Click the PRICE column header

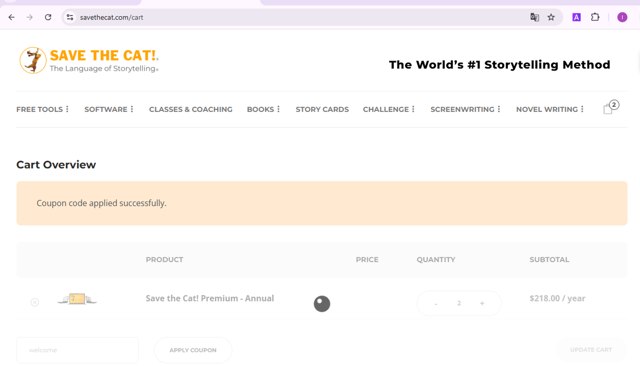pos(367,260)
